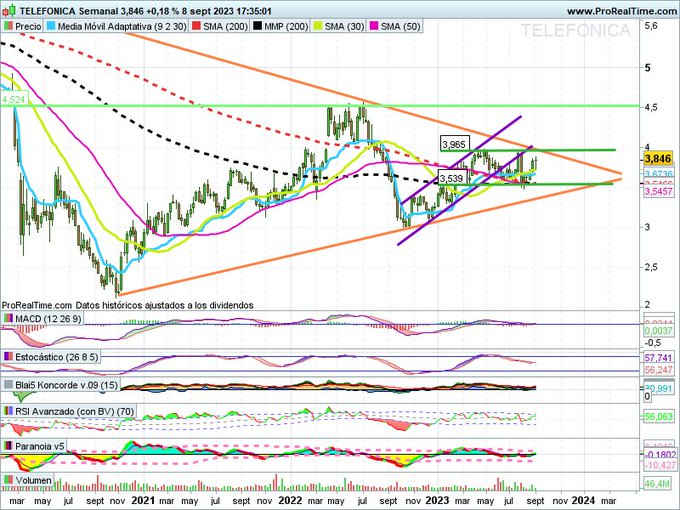Open the www.ProRealTime.com link
Viewport: 680px width, 510px height.
coord(622,11)
